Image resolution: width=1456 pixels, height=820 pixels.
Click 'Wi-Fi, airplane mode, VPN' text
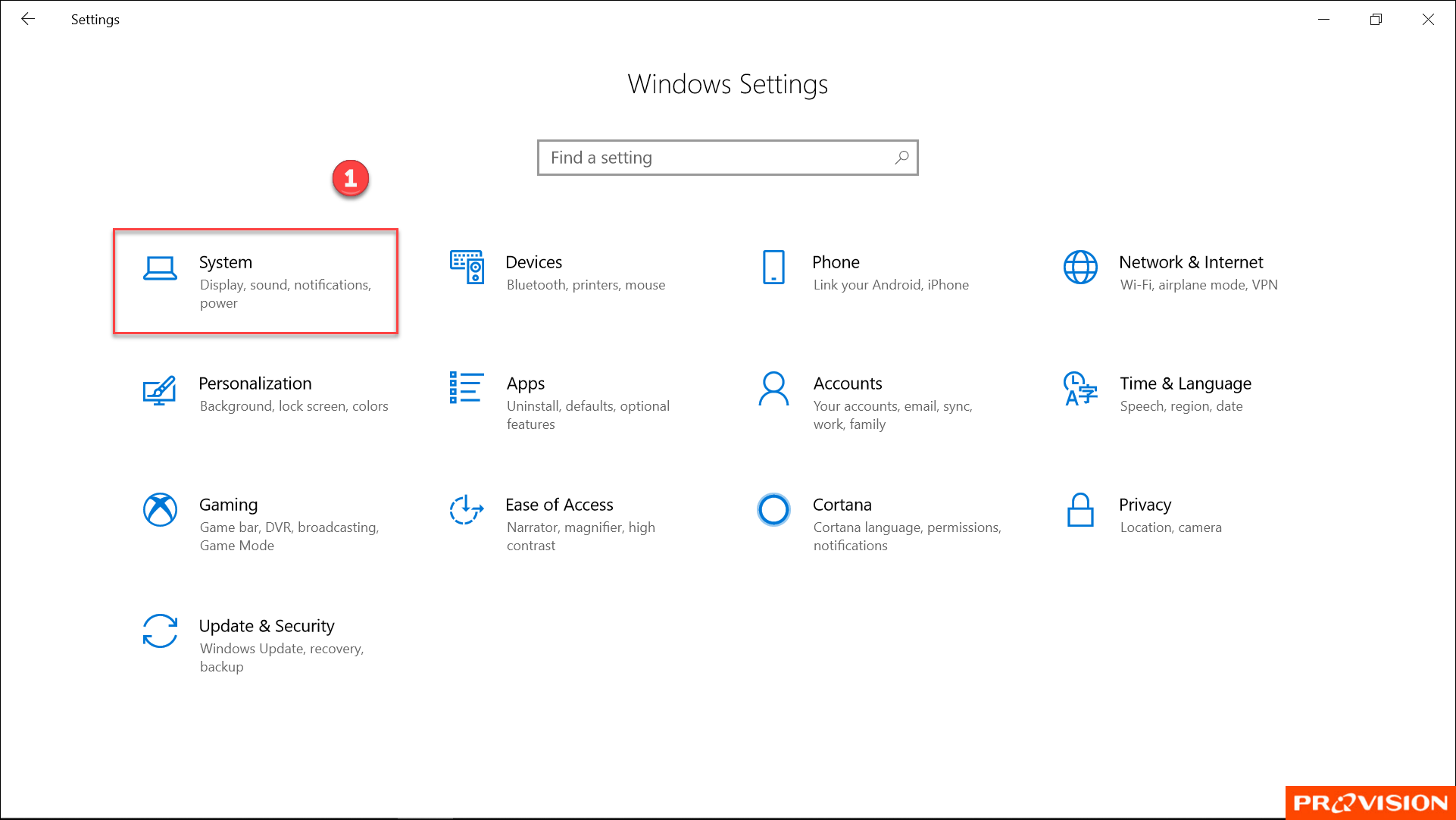click(1199, 285)
